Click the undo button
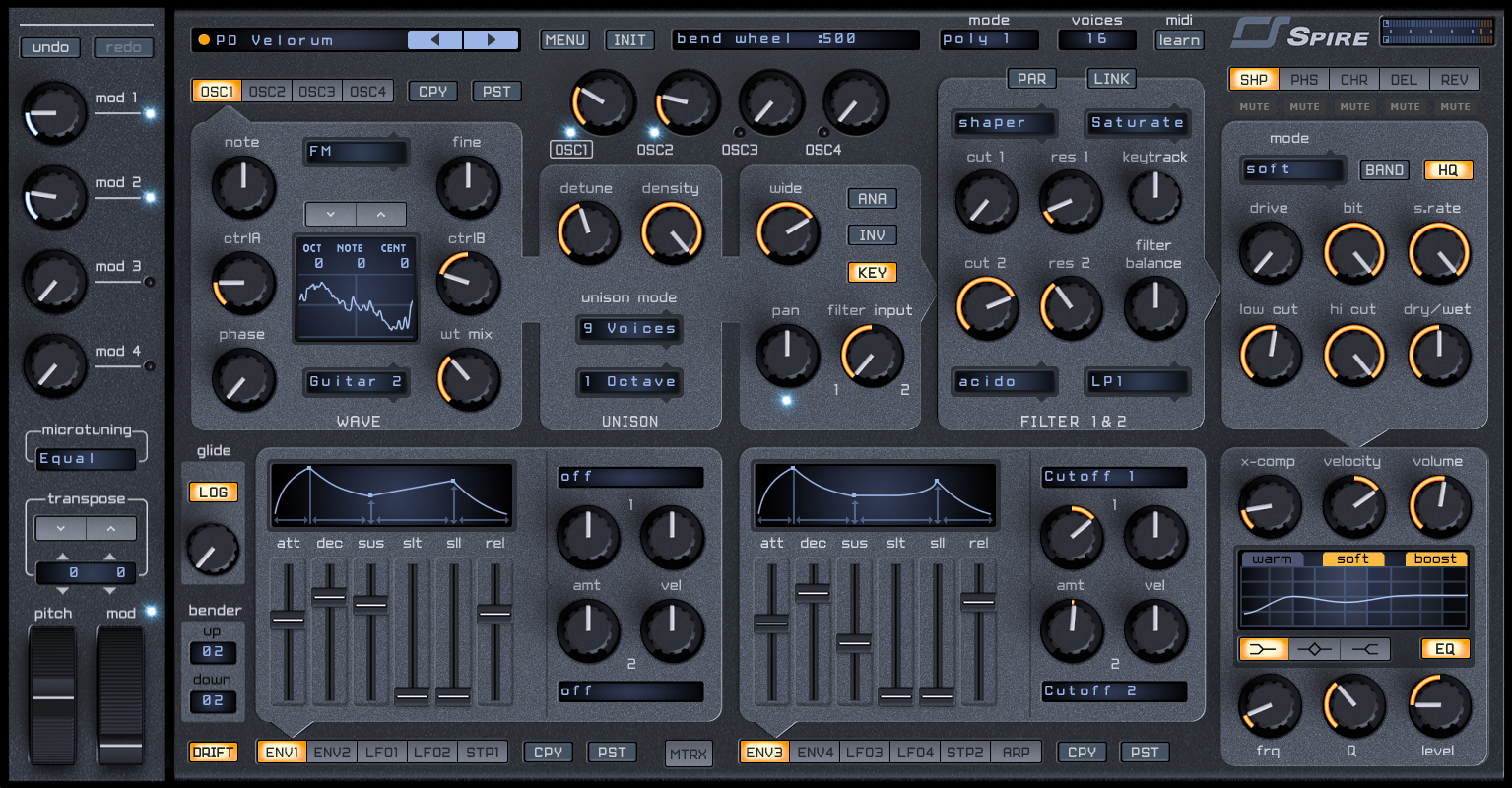Image resolution: width=1512 pixels, height=788 pixels. [50, 46]
